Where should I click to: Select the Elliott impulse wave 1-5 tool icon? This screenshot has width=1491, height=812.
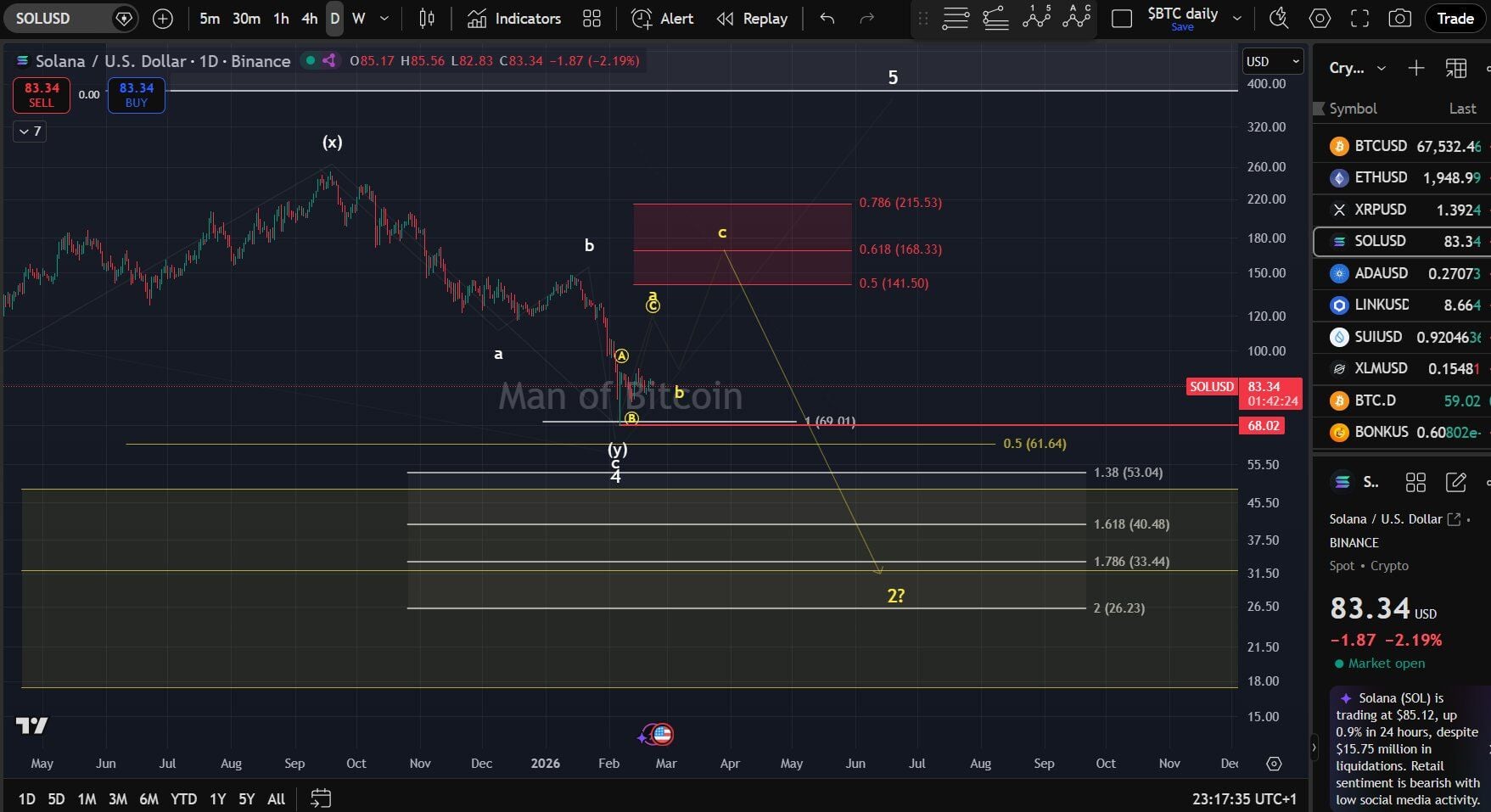click(x=1037, y=18)
